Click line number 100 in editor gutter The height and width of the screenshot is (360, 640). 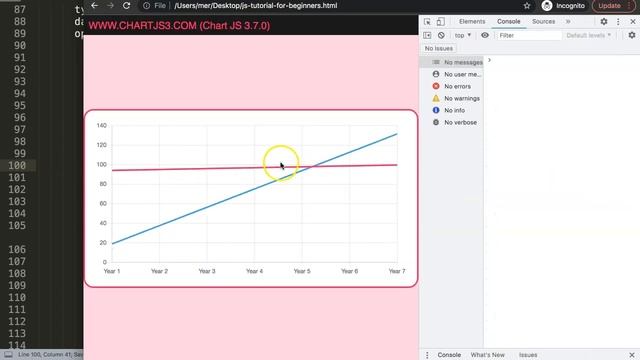17,165
